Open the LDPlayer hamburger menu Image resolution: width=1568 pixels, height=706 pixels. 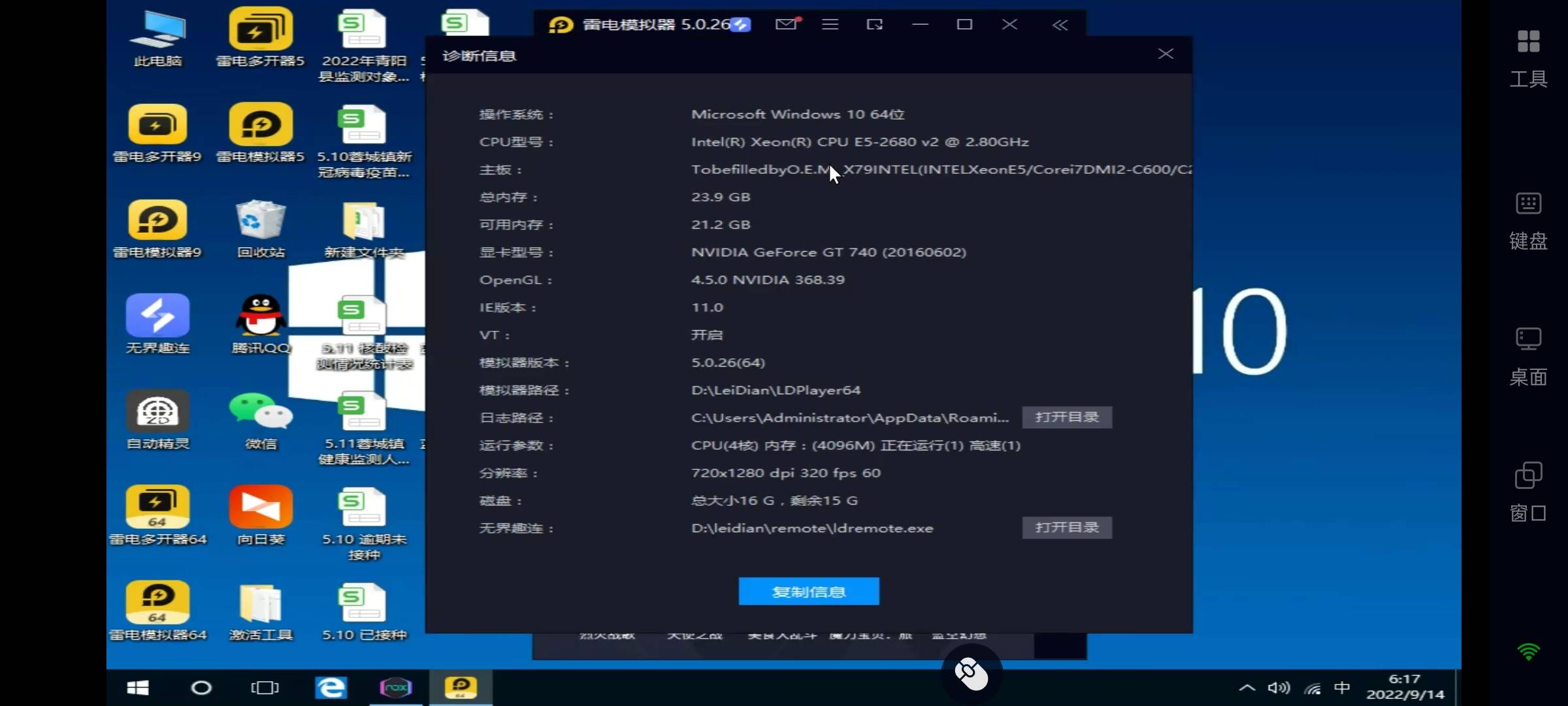[830, 25]
